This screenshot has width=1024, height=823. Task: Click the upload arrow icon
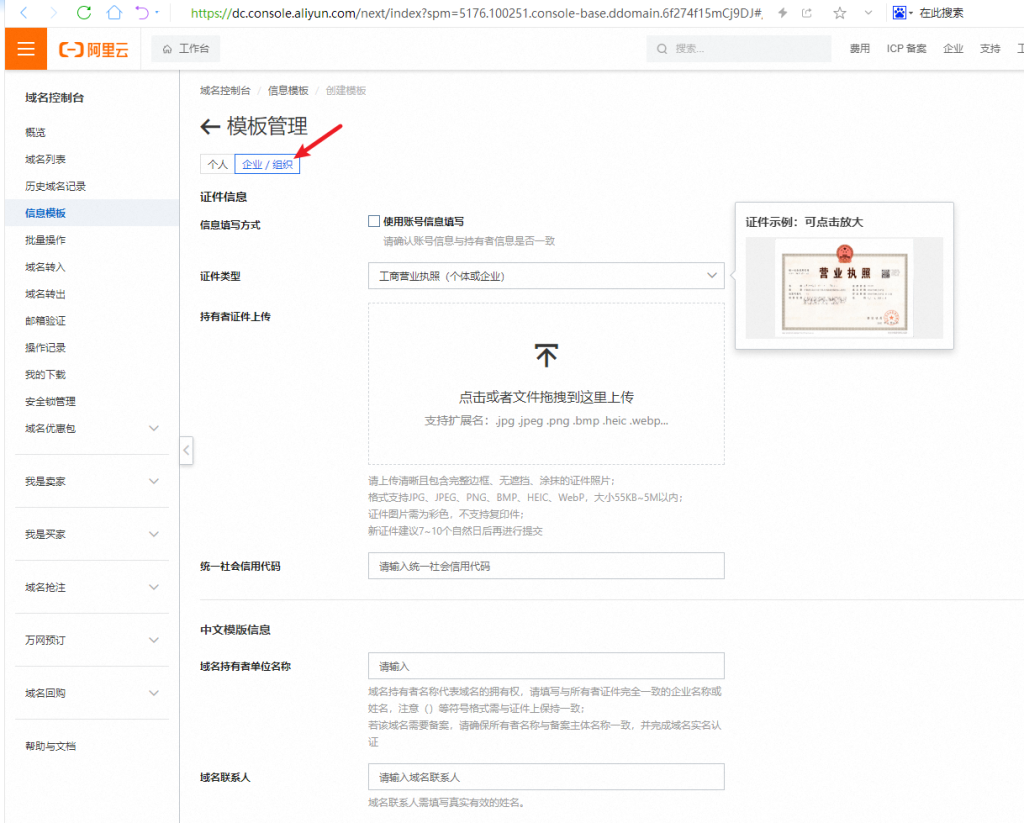546,355
